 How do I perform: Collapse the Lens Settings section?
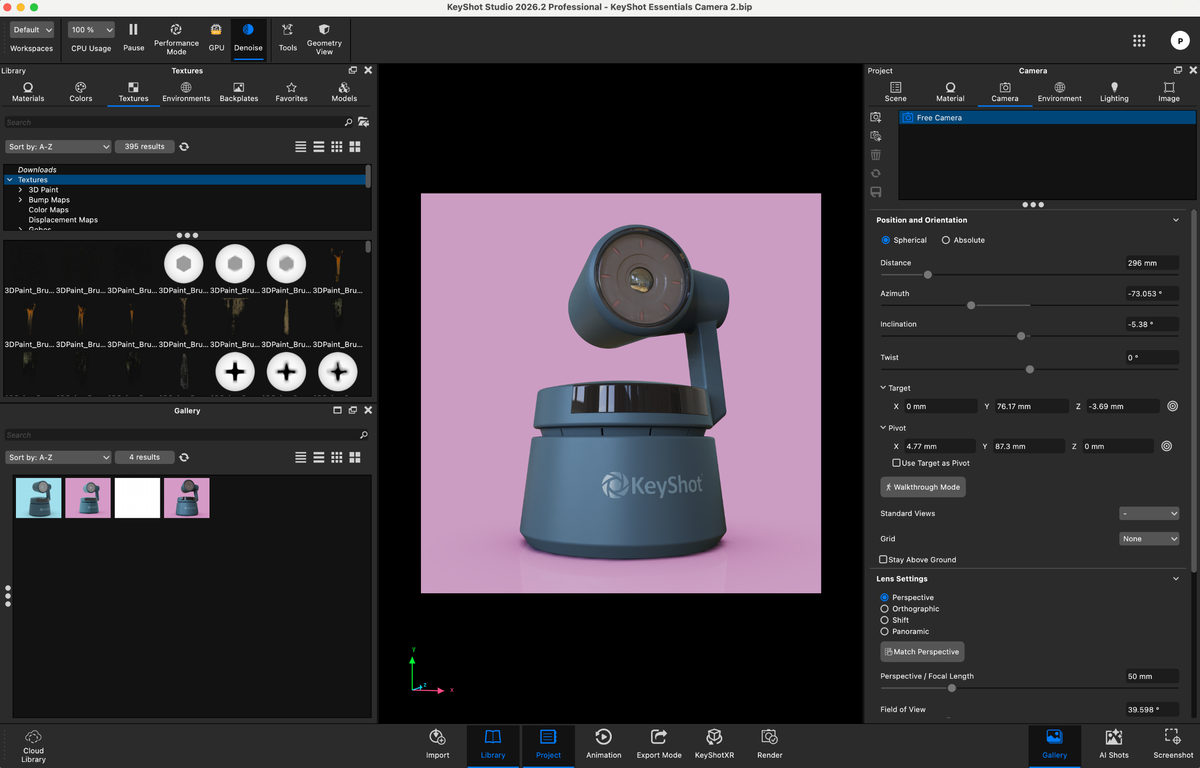(x=1176, y=579)
